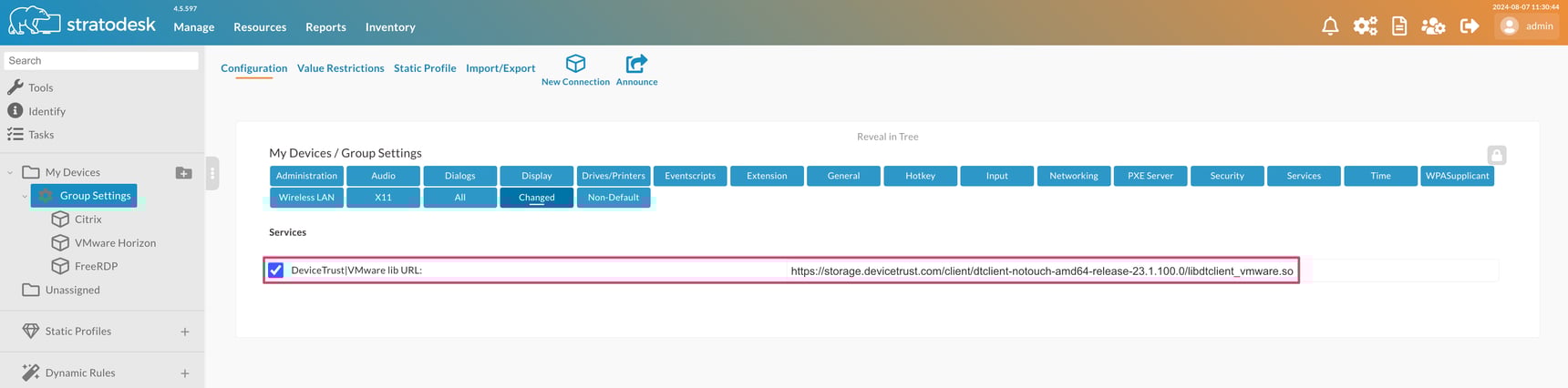Open the Inventory menu
The height and width of the screenshot is (388, 1568).
pyautogui.click(x=390, y=27)
